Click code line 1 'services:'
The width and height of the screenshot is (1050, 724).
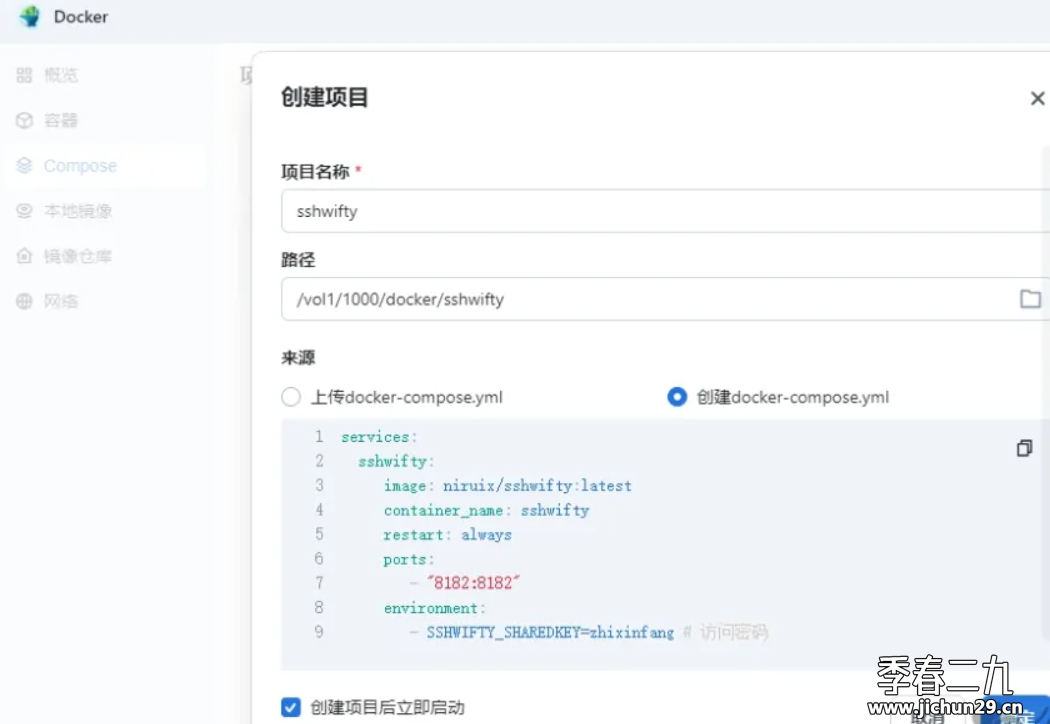click(x=379, y=437)
